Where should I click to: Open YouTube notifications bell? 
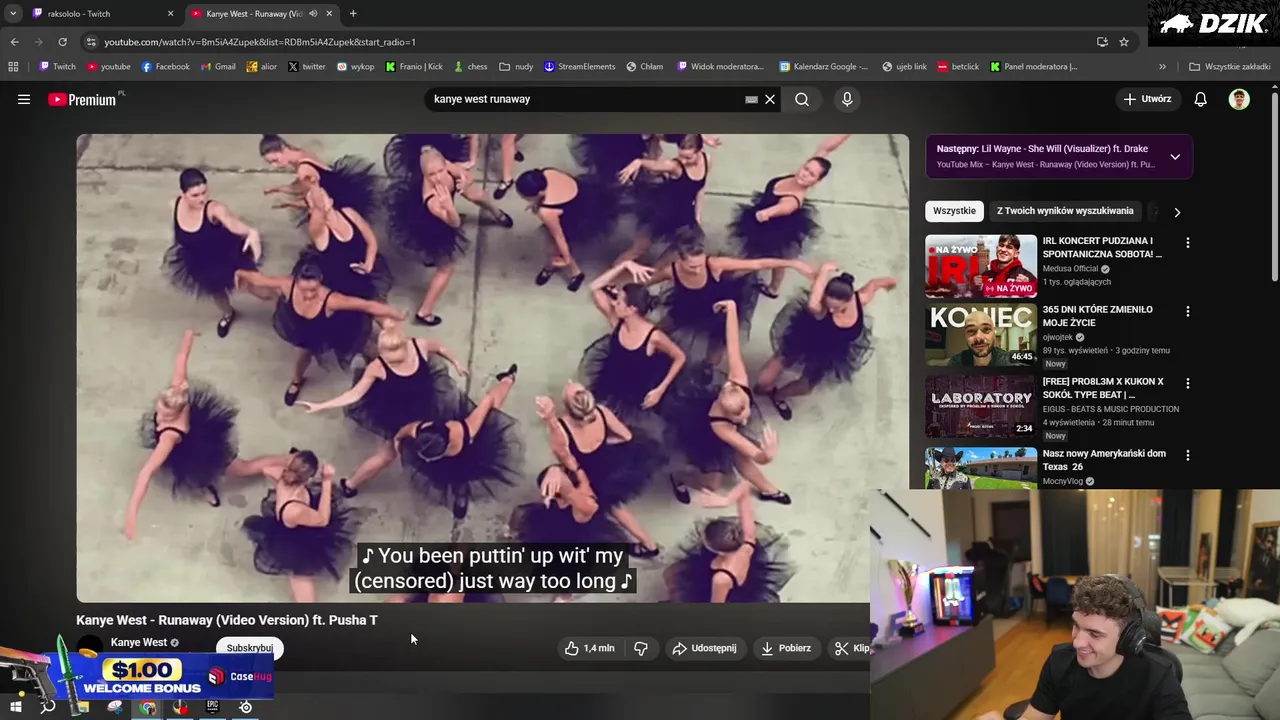(1201, 99)
